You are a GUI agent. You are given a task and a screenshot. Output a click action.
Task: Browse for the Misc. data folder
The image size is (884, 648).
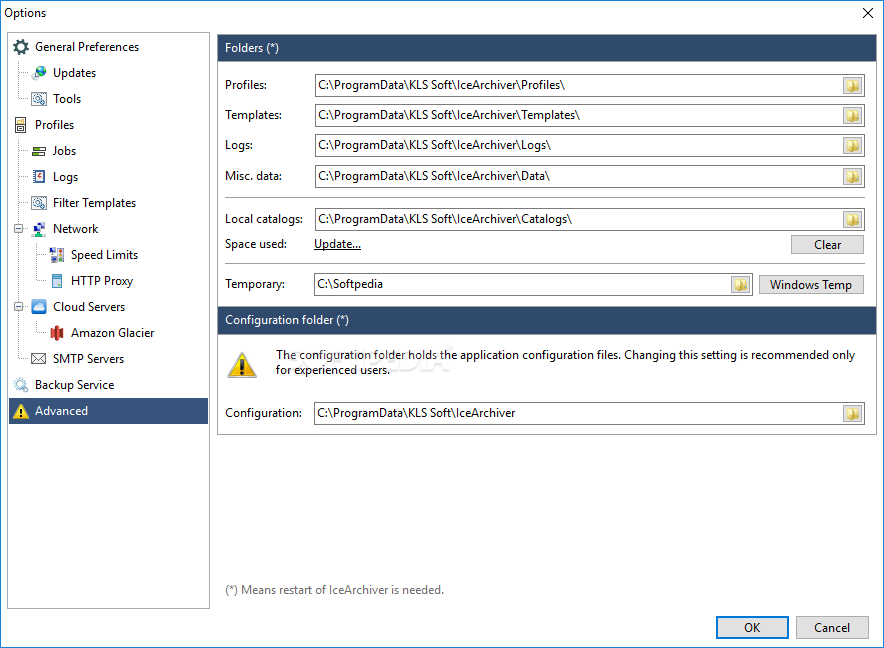click(852, 177)
